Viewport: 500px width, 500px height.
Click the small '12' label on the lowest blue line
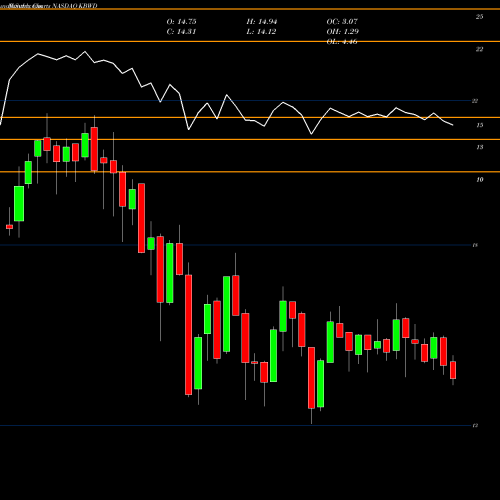[475, 426]
